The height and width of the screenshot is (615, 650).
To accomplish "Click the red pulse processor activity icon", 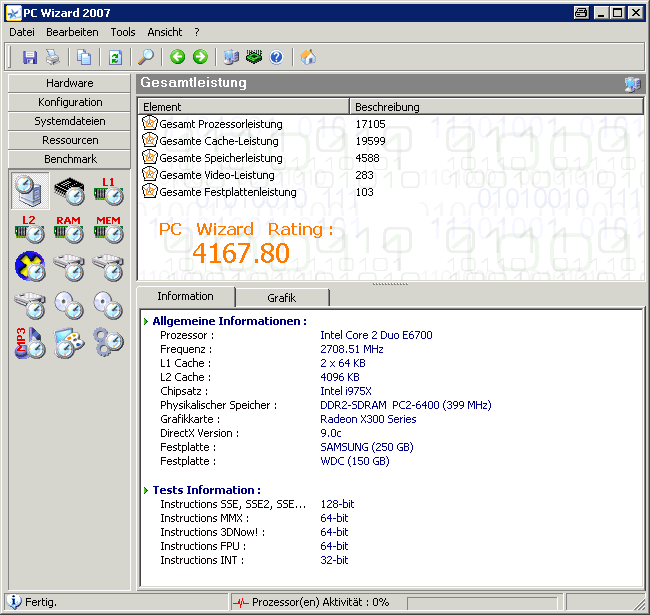I will [240, 602].
